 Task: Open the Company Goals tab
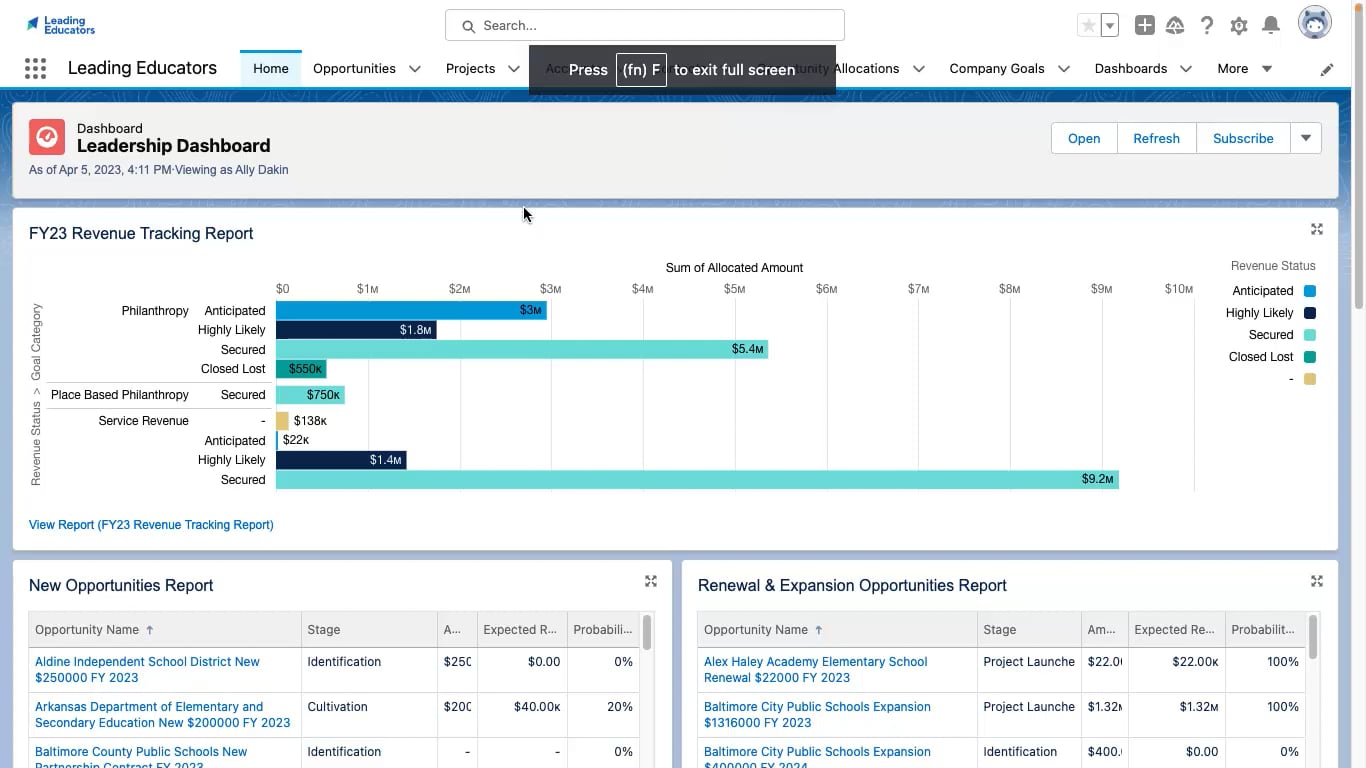[997, 69]
